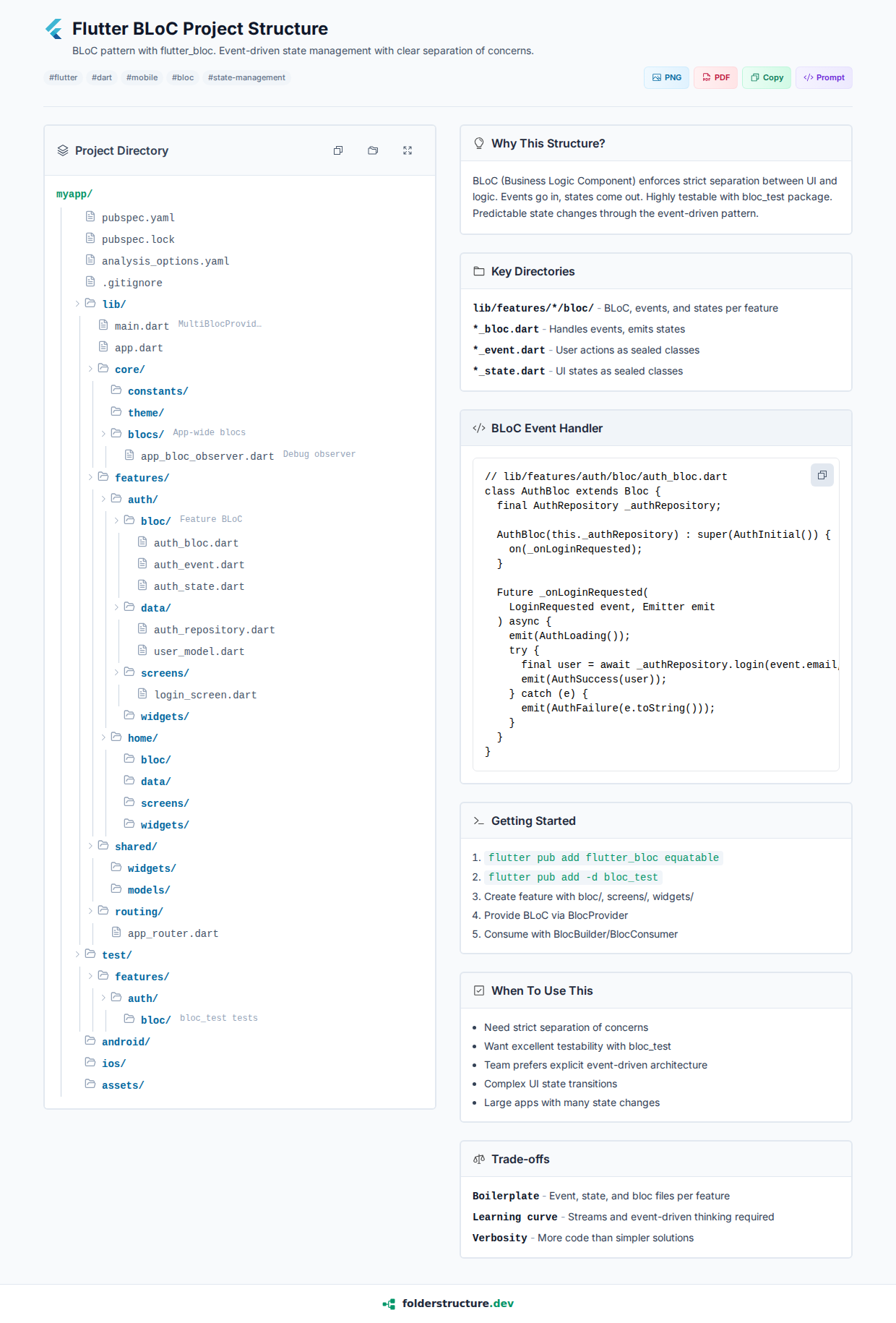Copy the BLoC Event Handler code snippet
Screen dimensions: 896x1323
pyautogui.click(x=822, y=475)
